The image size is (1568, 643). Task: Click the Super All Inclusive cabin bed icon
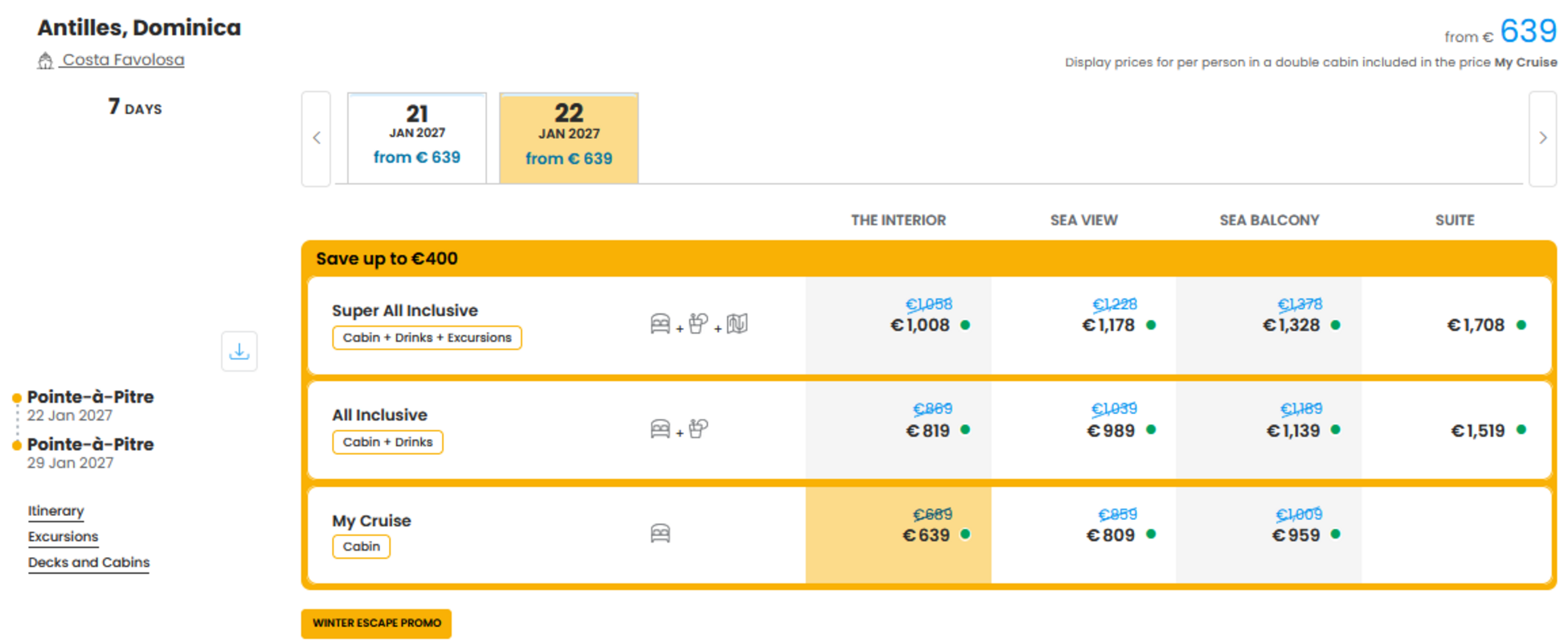coord(660,324)
